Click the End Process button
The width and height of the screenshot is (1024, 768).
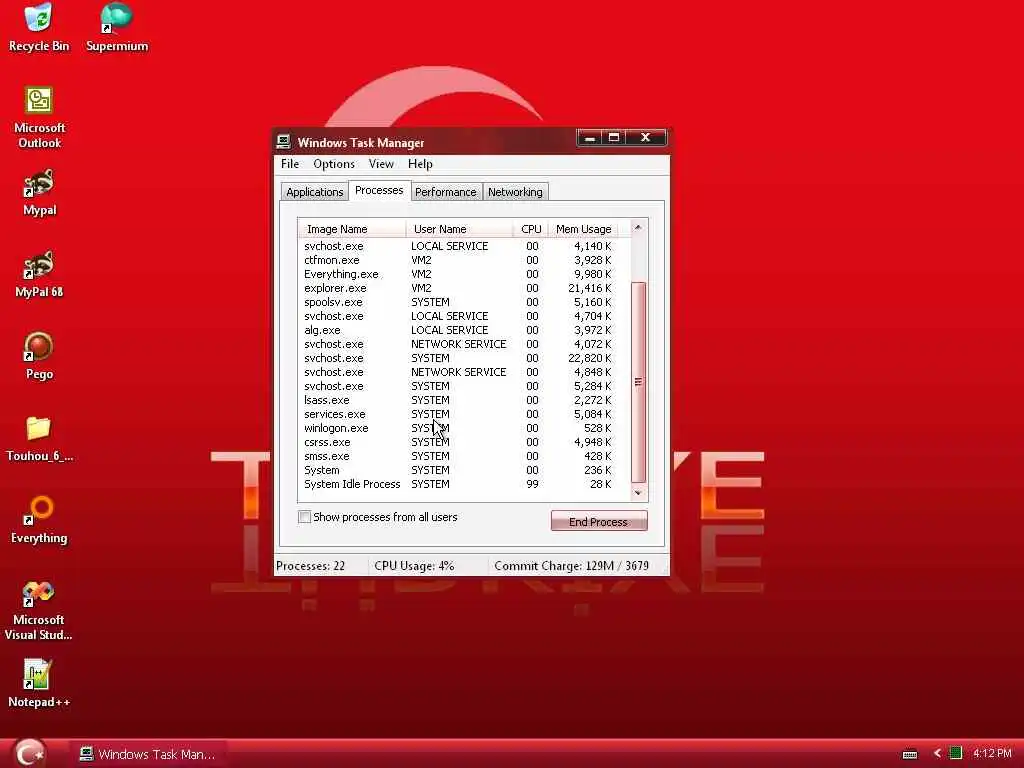point(599,521)
